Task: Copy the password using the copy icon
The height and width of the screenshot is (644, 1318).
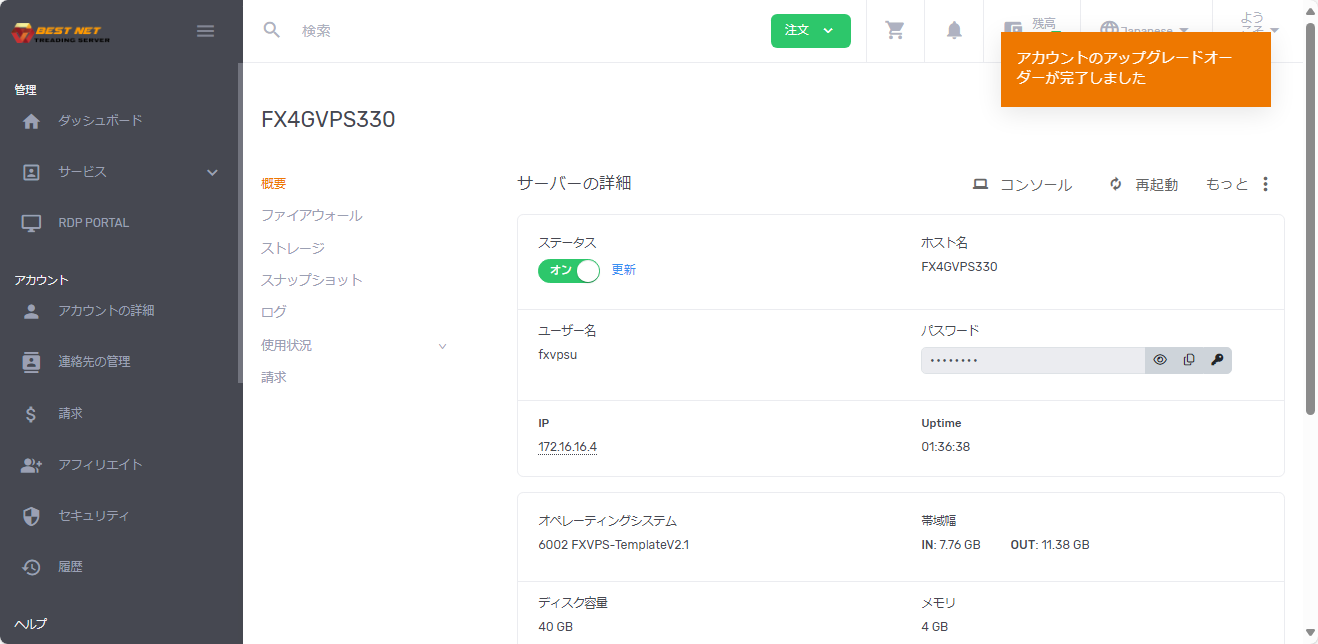Action: [x=1188, y=360]
